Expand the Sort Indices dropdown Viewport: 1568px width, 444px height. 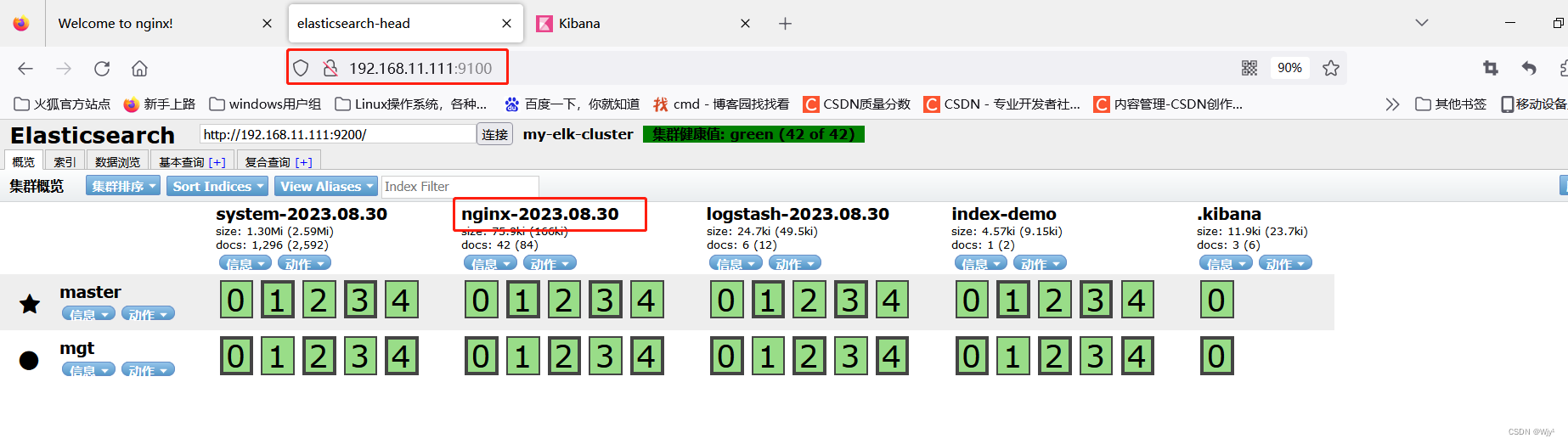(217, 186)
